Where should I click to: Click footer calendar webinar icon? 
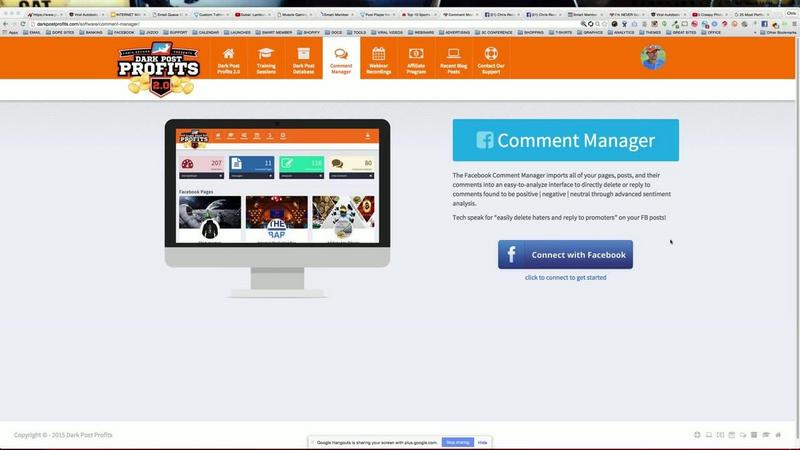click(x=732, y=435)
